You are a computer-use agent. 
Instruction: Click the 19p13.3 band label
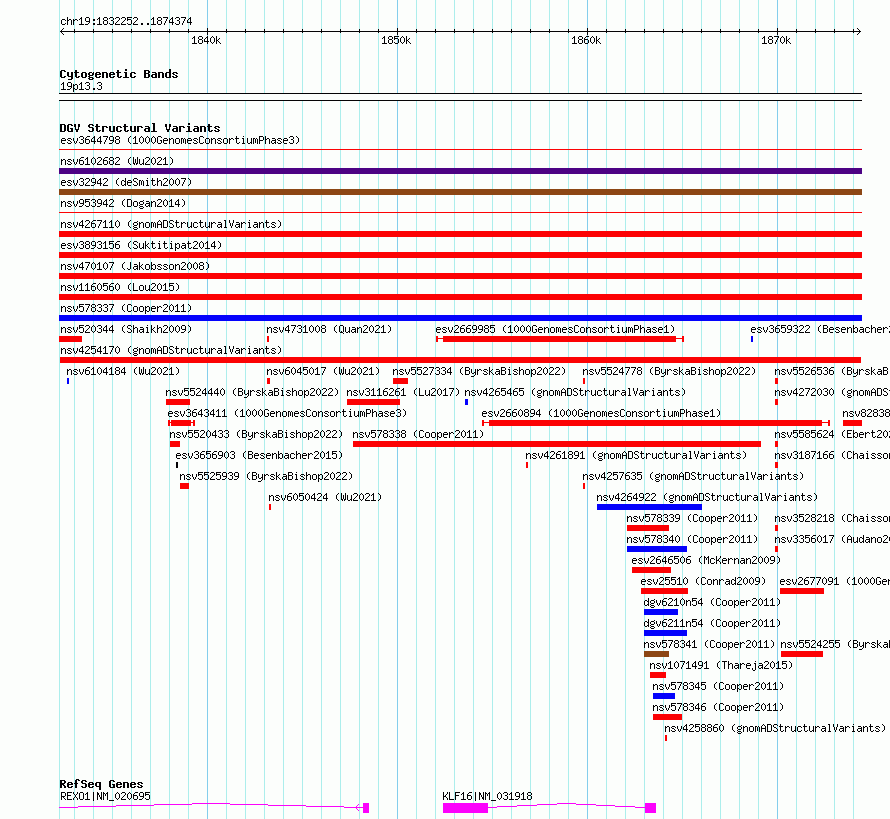click(81, 86)
